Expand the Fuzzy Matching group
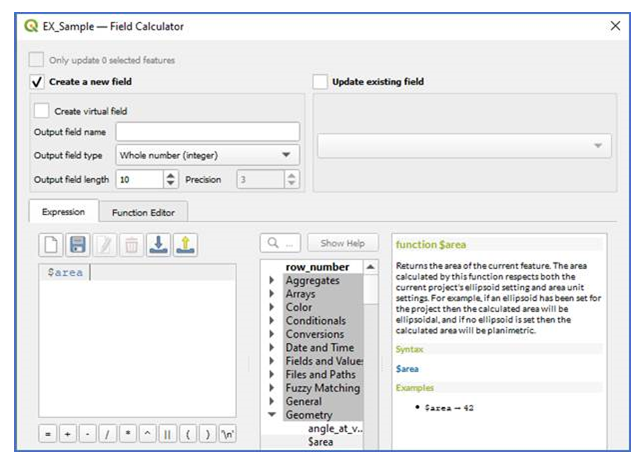 pyautogui.click(x=272, y=388)
